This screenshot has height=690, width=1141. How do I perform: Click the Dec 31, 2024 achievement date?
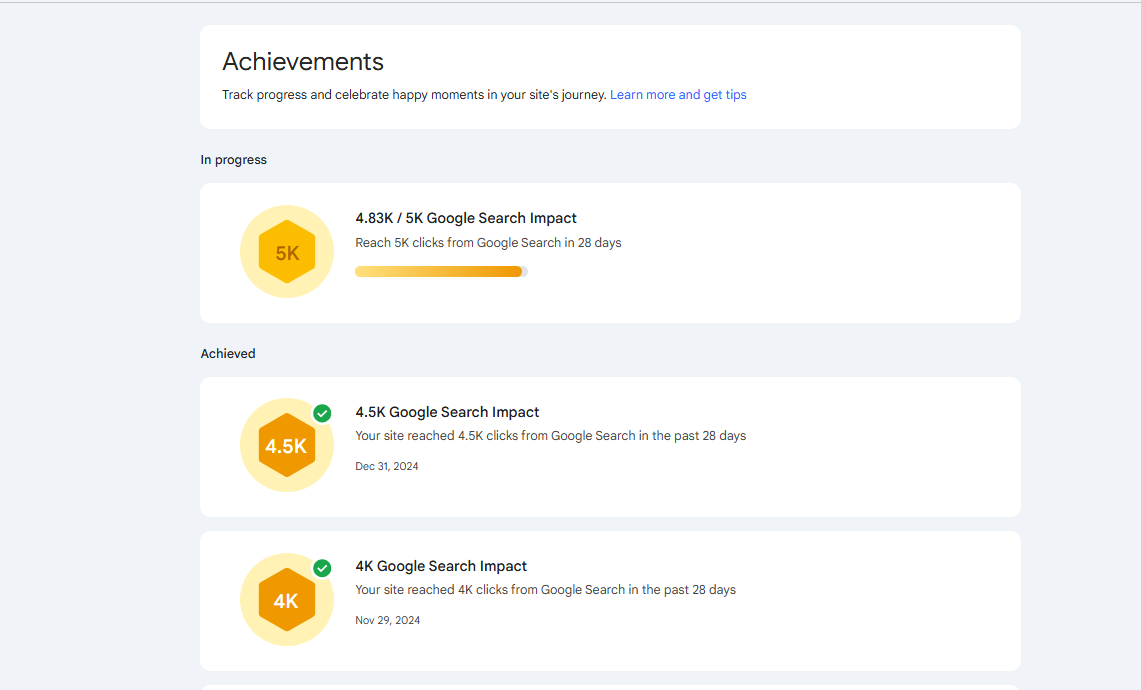[387, 466]
